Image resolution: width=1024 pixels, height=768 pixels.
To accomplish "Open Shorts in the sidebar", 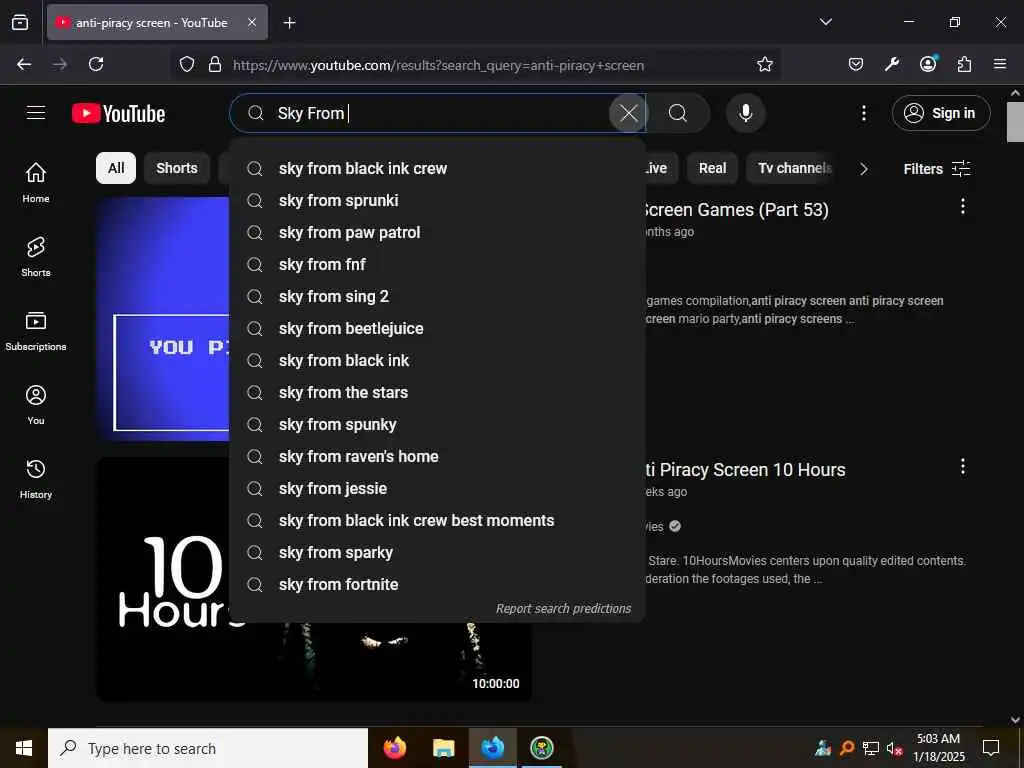I will coord(36,257).
